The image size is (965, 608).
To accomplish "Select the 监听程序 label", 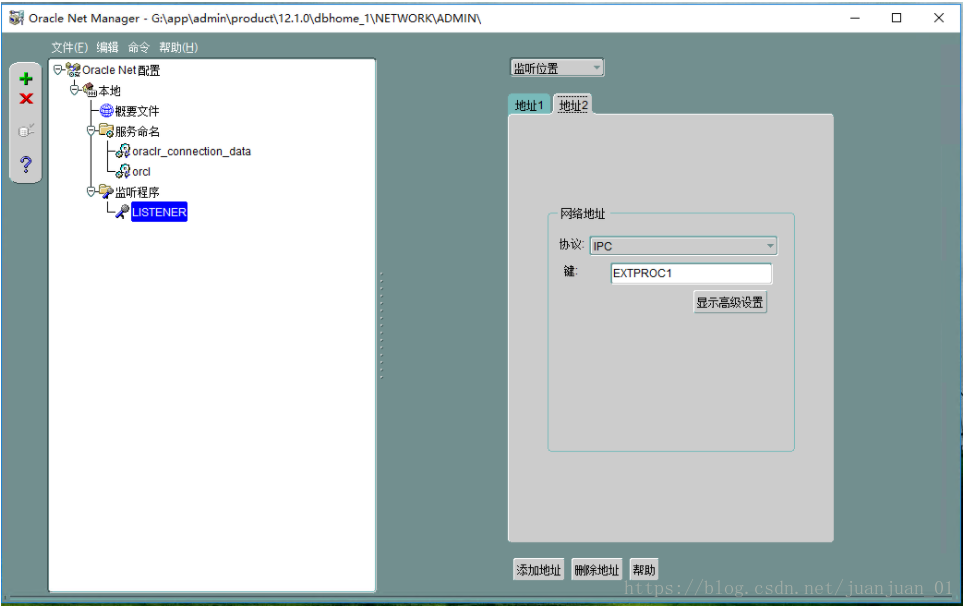I will (137, 192).
